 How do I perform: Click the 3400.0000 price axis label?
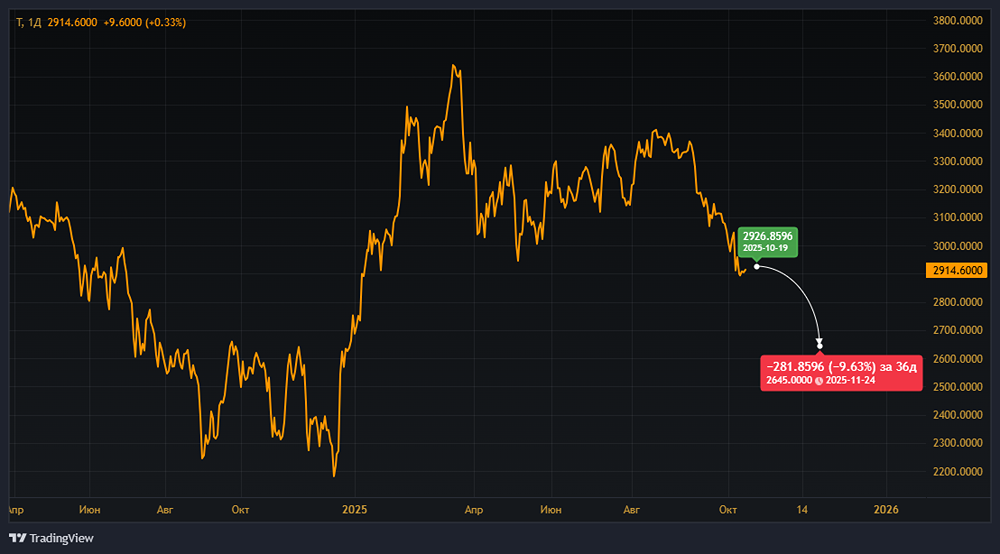pyautogui.click(x=957, y=133)
